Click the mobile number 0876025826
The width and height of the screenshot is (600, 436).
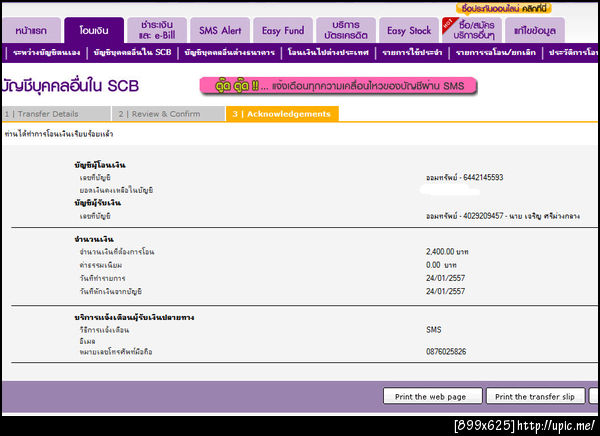(x=446, y=351)
